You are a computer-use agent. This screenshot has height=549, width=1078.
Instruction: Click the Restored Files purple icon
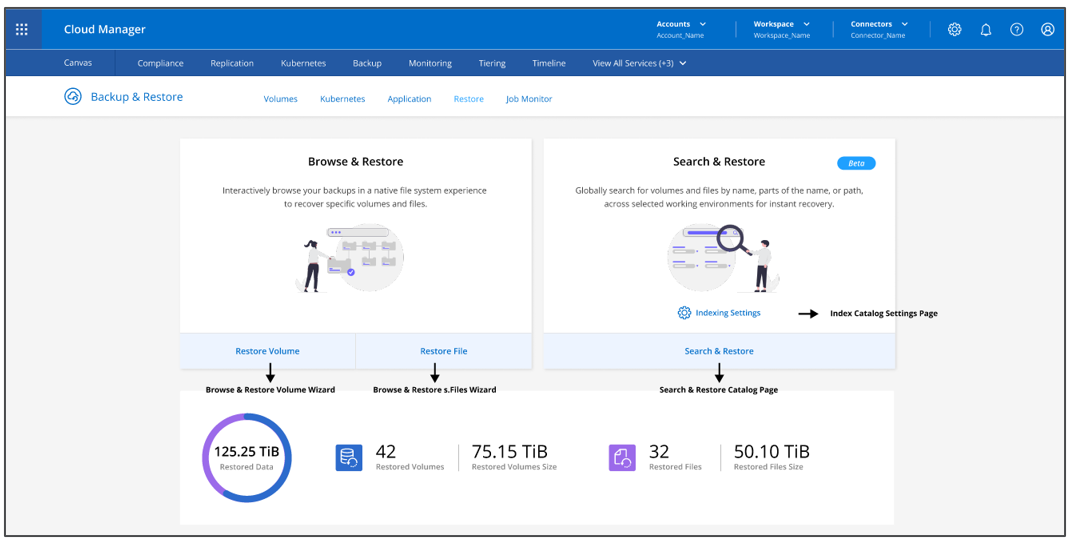[x=622, y=458]
